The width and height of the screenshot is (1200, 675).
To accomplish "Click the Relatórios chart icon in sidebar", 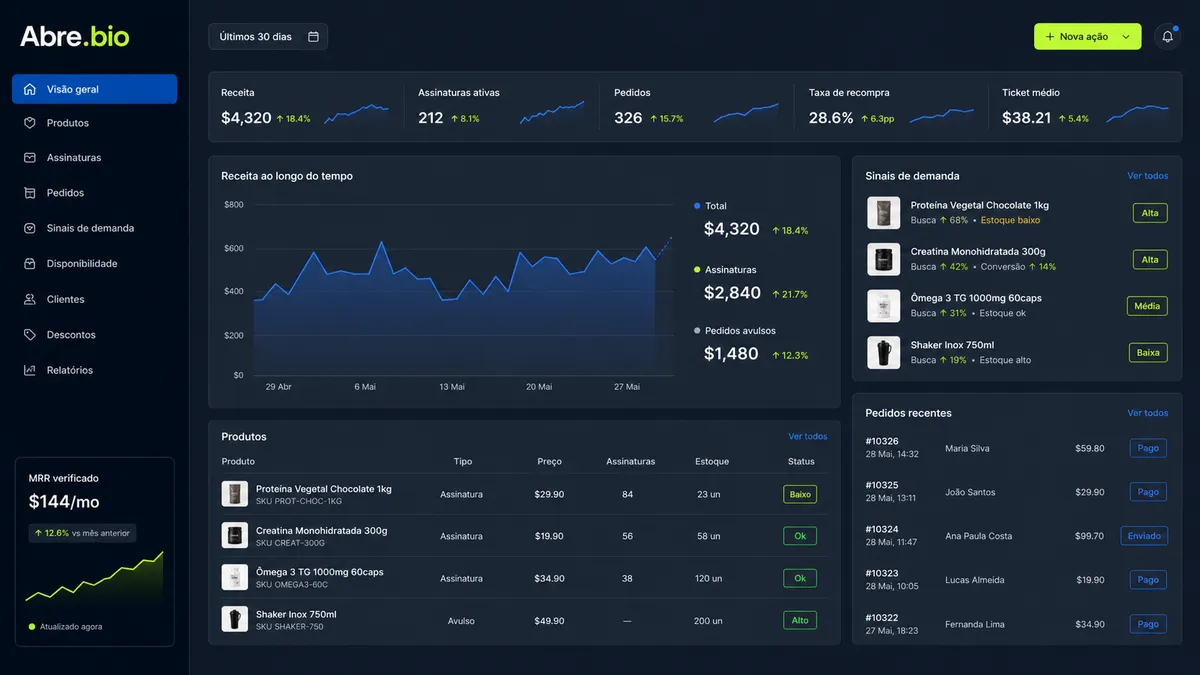I will point(29,370).
